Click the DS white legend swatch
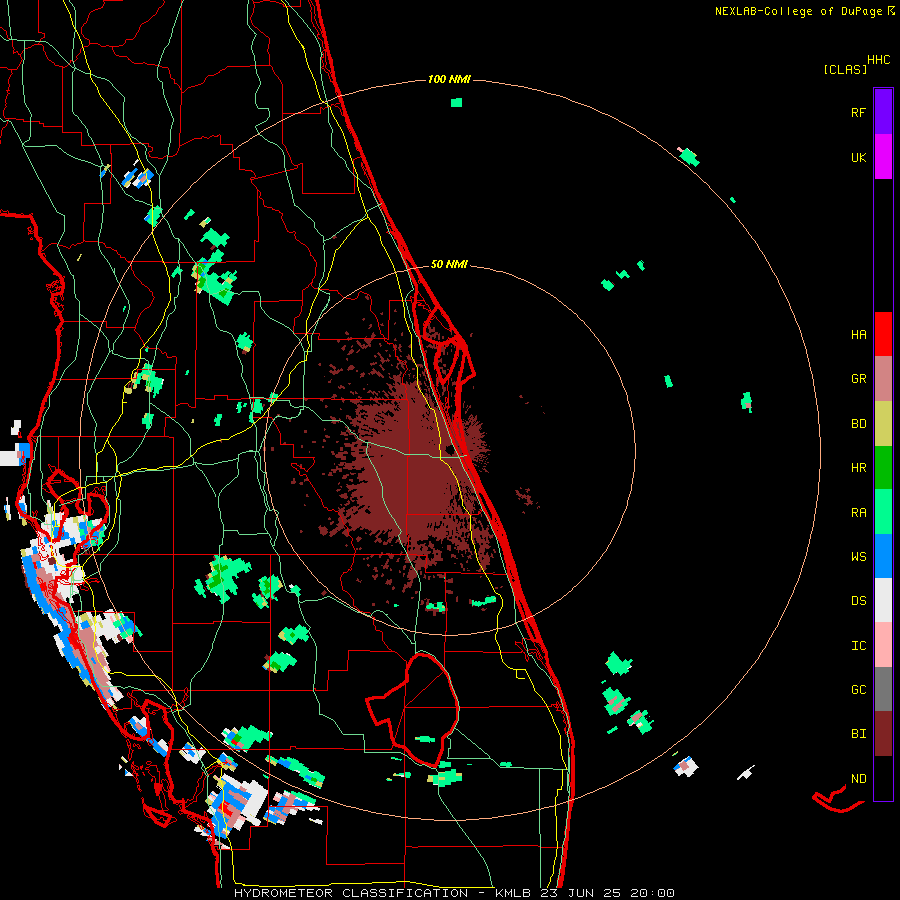This screenshot has width=900, height=900. pos(883,600)
